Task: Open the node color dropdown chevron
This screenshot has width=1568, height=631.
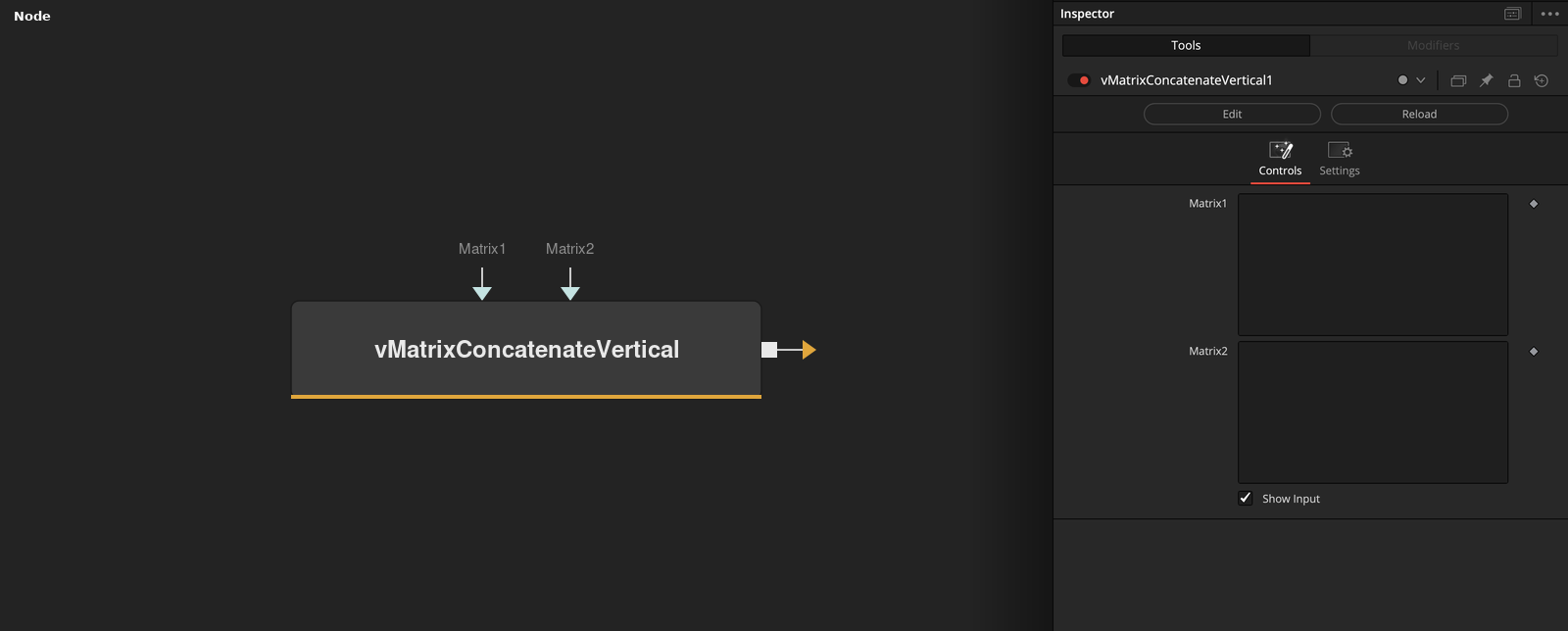Action: pyautogui.click(x=1420, y=80)
